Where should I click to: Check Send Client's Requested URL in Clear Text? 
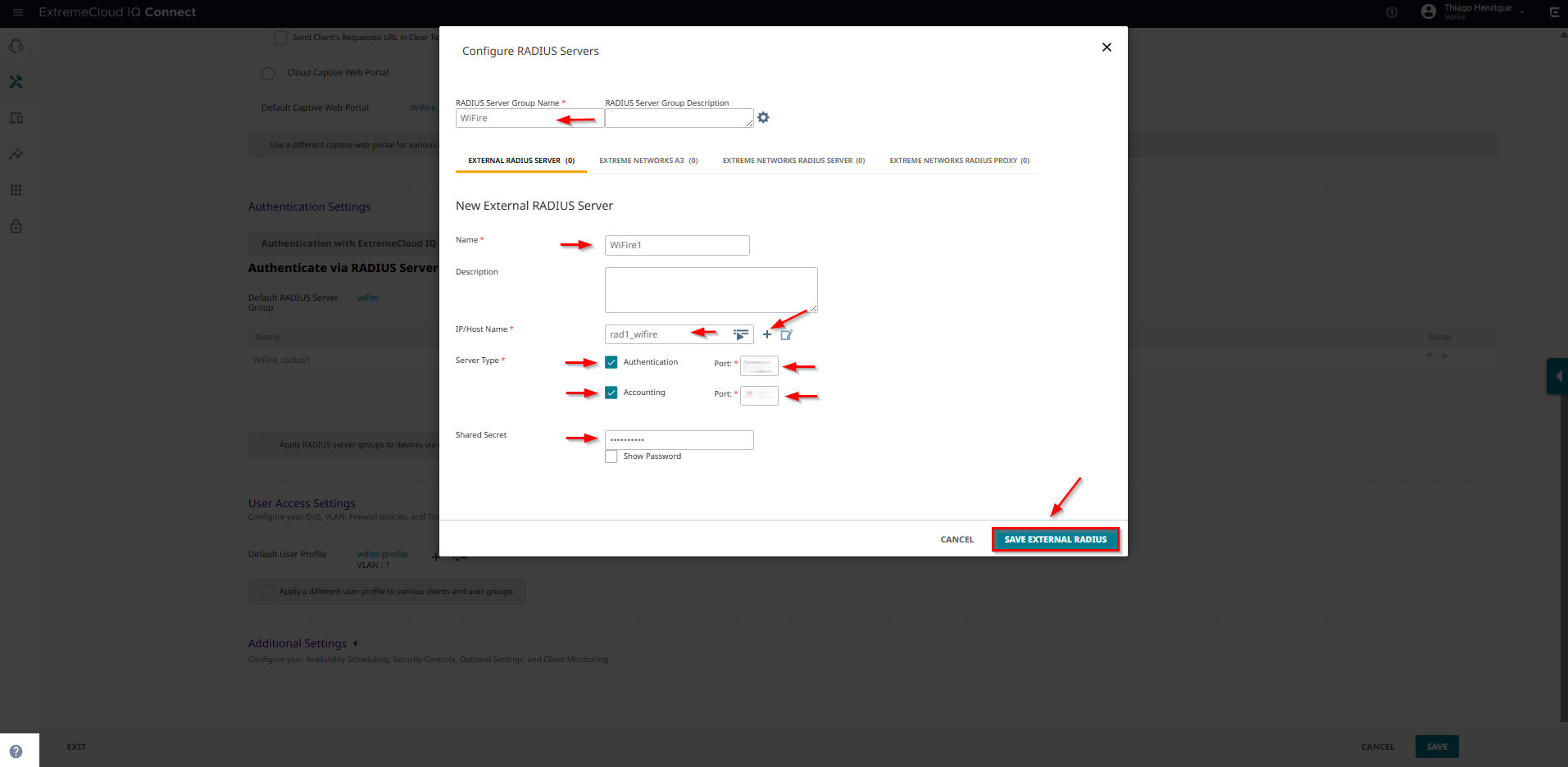tap(280, 38)
